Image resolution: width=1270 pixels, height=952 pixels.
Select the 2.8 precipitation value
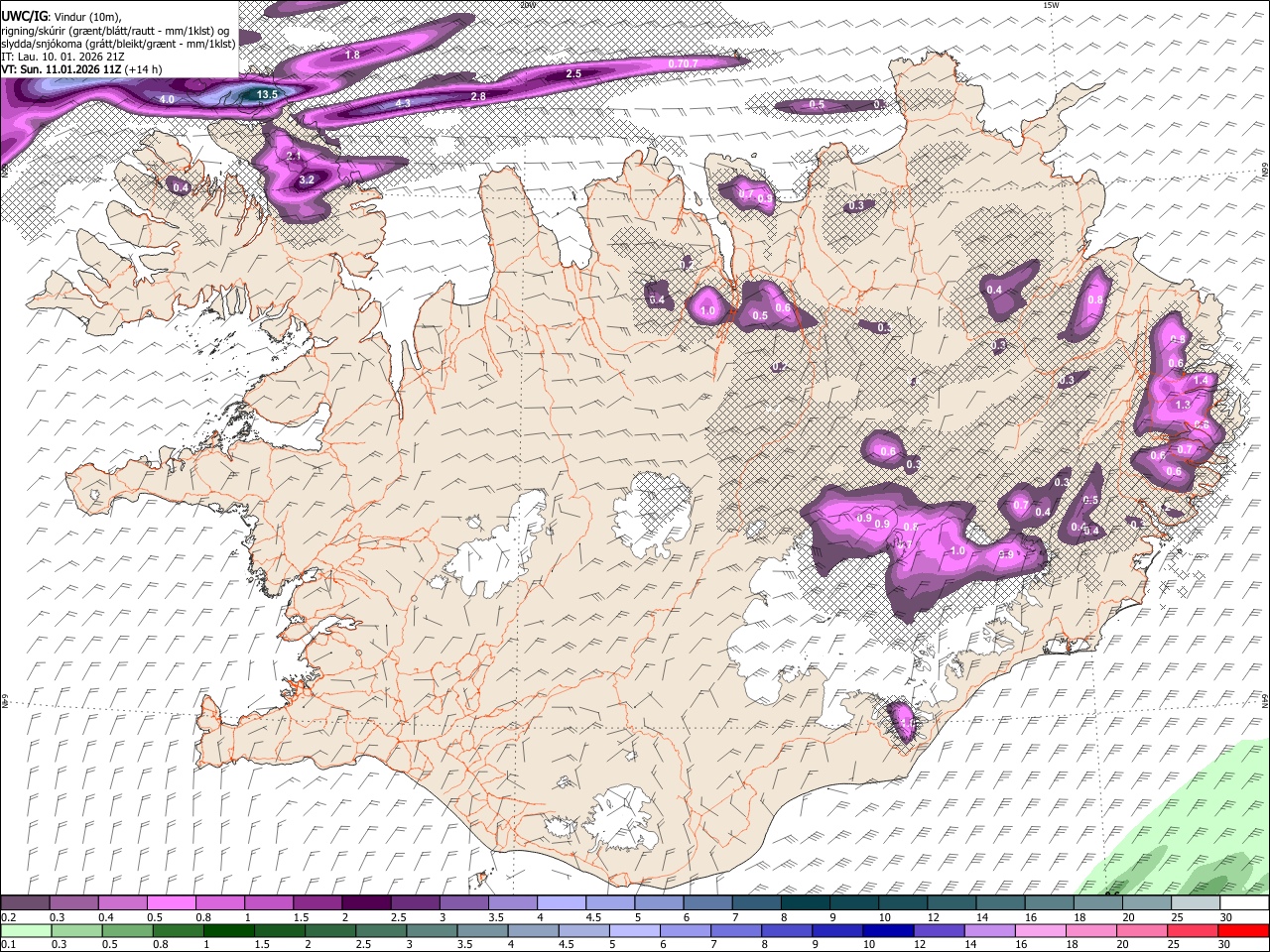tap(478, 96)
